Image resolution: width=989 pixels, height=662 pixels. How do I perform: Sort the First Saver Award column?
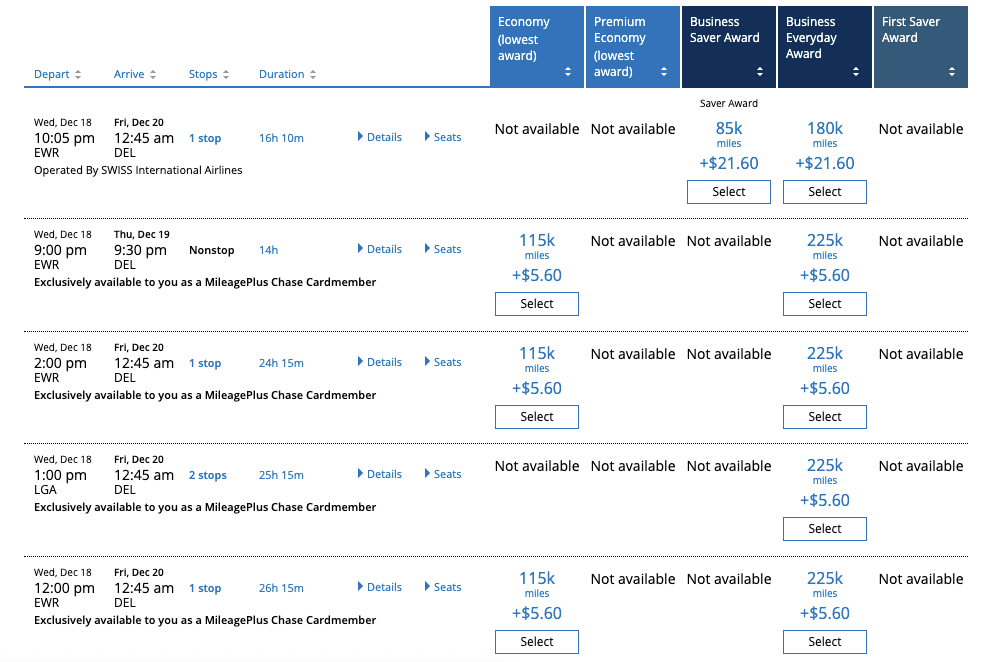tap(952, 72)
